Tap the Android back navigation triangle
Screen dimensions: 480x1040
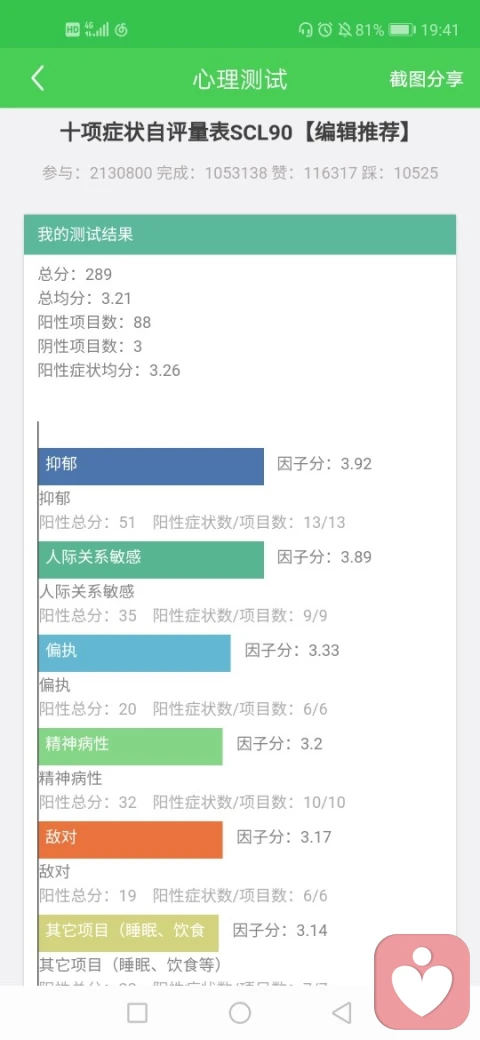tap(341, 1013)
